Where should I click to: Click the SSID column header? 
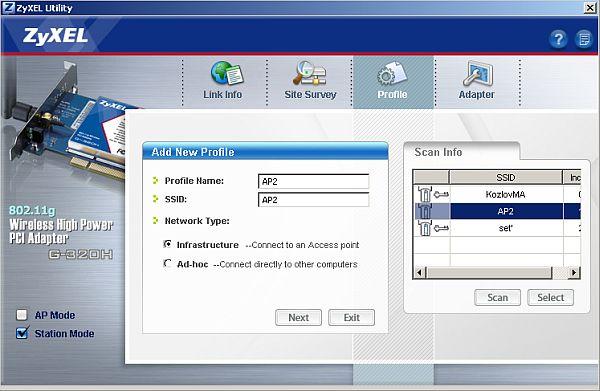pyautogui.click(x=506, y=178)
